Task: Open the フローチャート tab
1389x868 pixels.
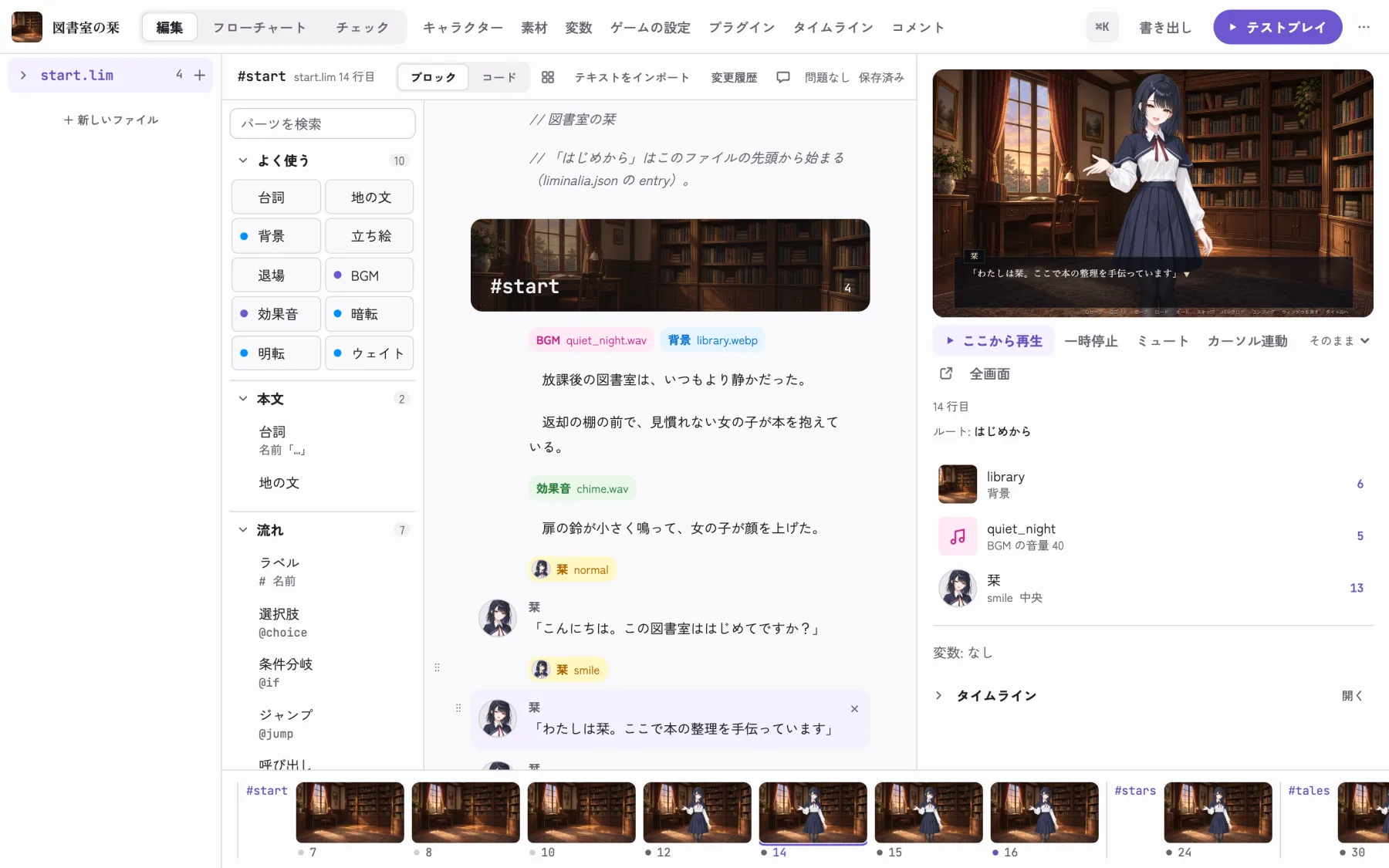Action: coord(259,27)
